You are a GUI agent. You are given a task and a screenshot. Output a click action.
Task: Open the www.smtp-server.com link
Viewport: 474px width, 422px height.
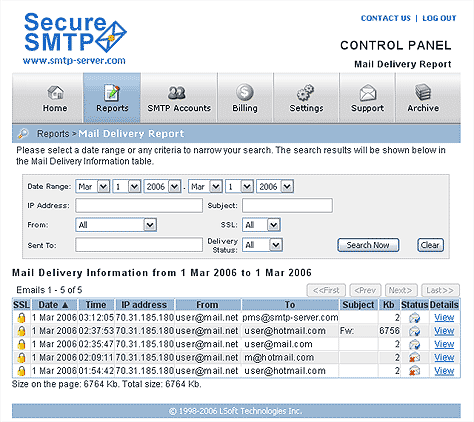(x=74, y=61)
